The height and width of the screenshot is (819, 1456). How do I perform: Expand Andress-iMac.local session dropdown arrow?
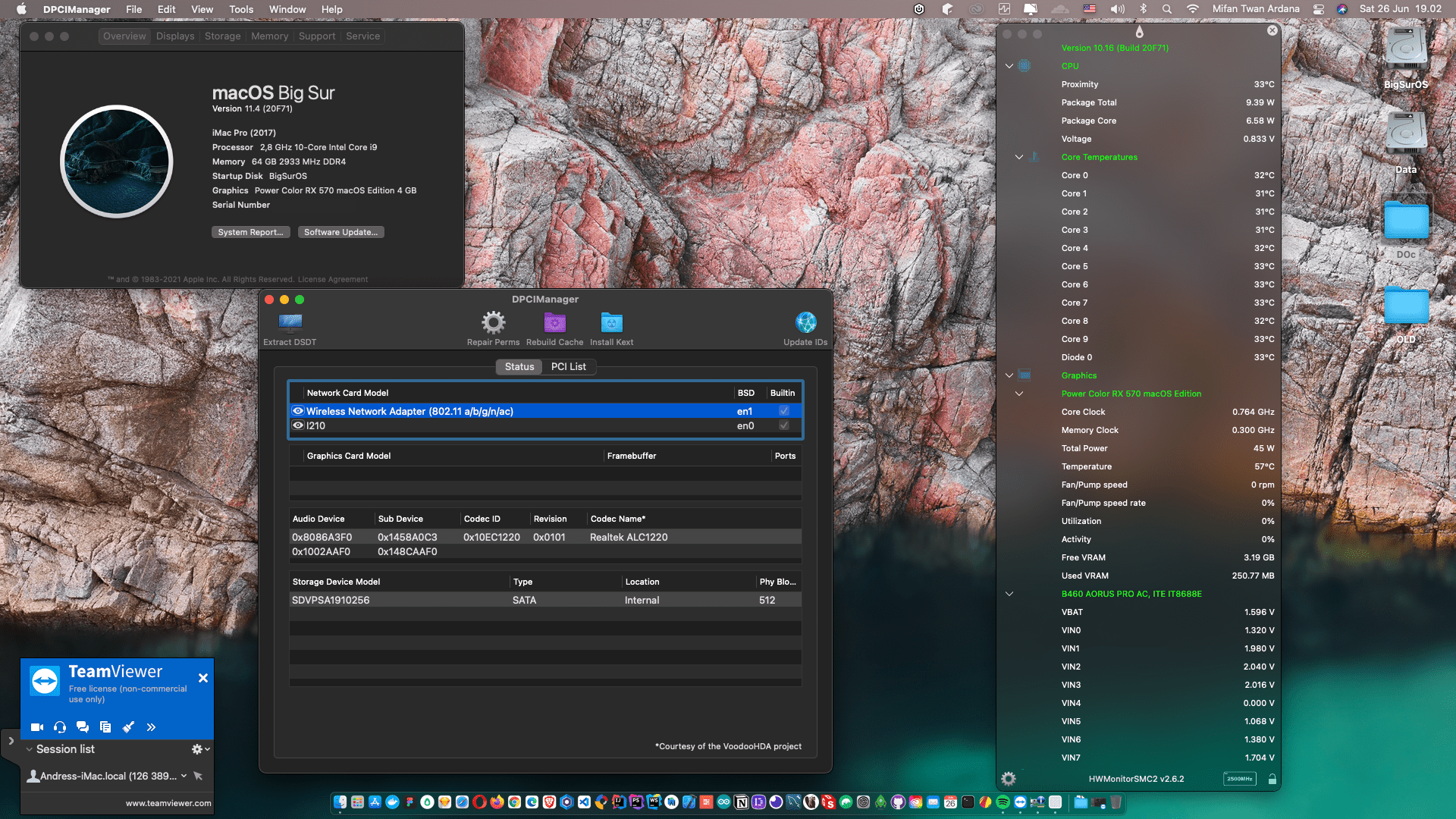[184, 776]
